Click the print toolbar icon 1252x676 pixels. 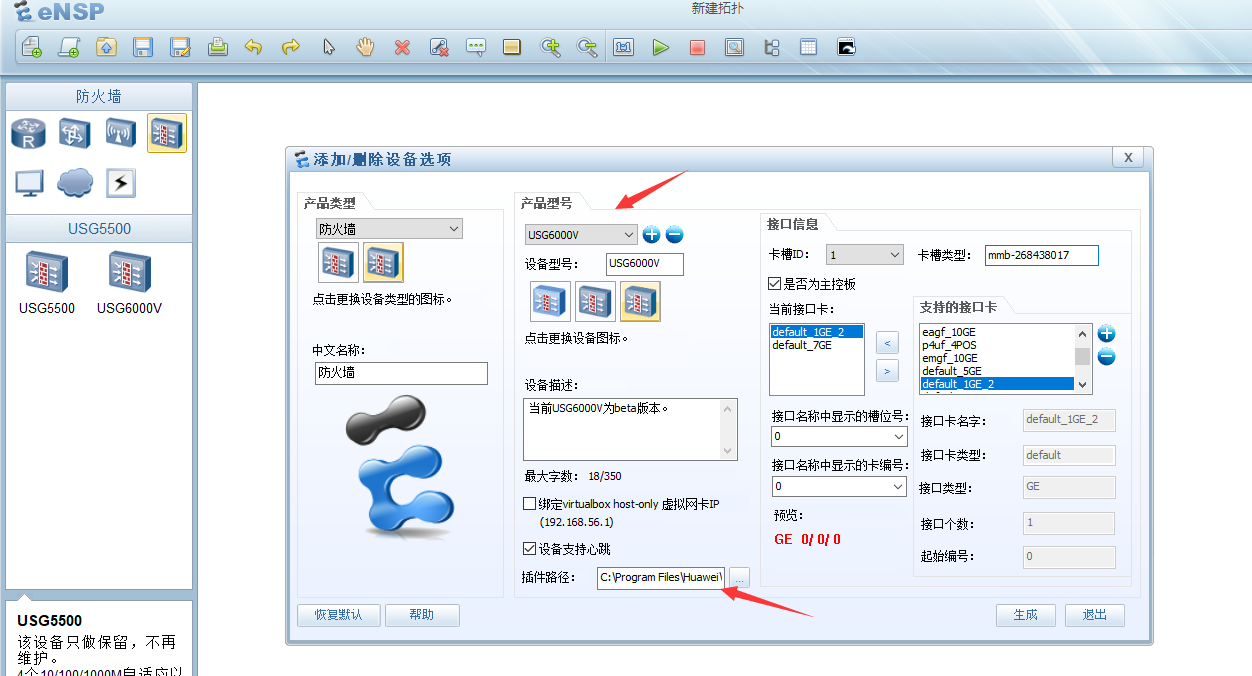(217, 47)
